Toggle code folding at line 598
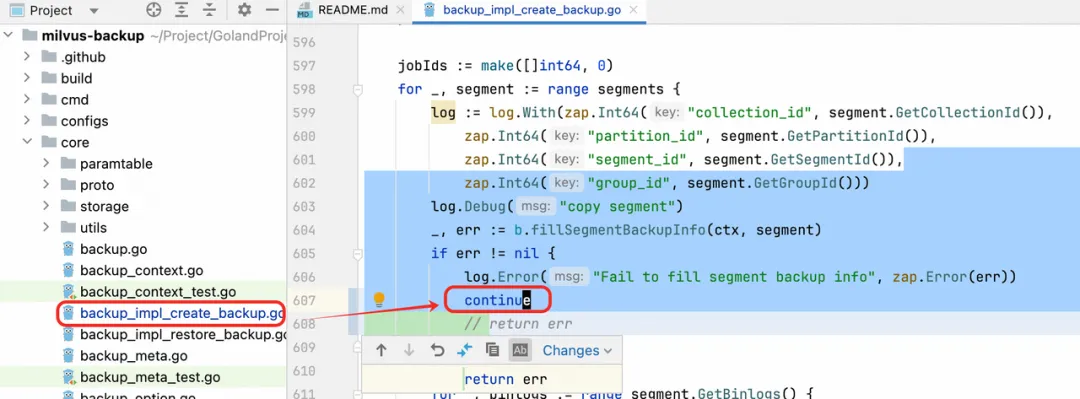The image size is (1080, 399). tap(357, 90)
